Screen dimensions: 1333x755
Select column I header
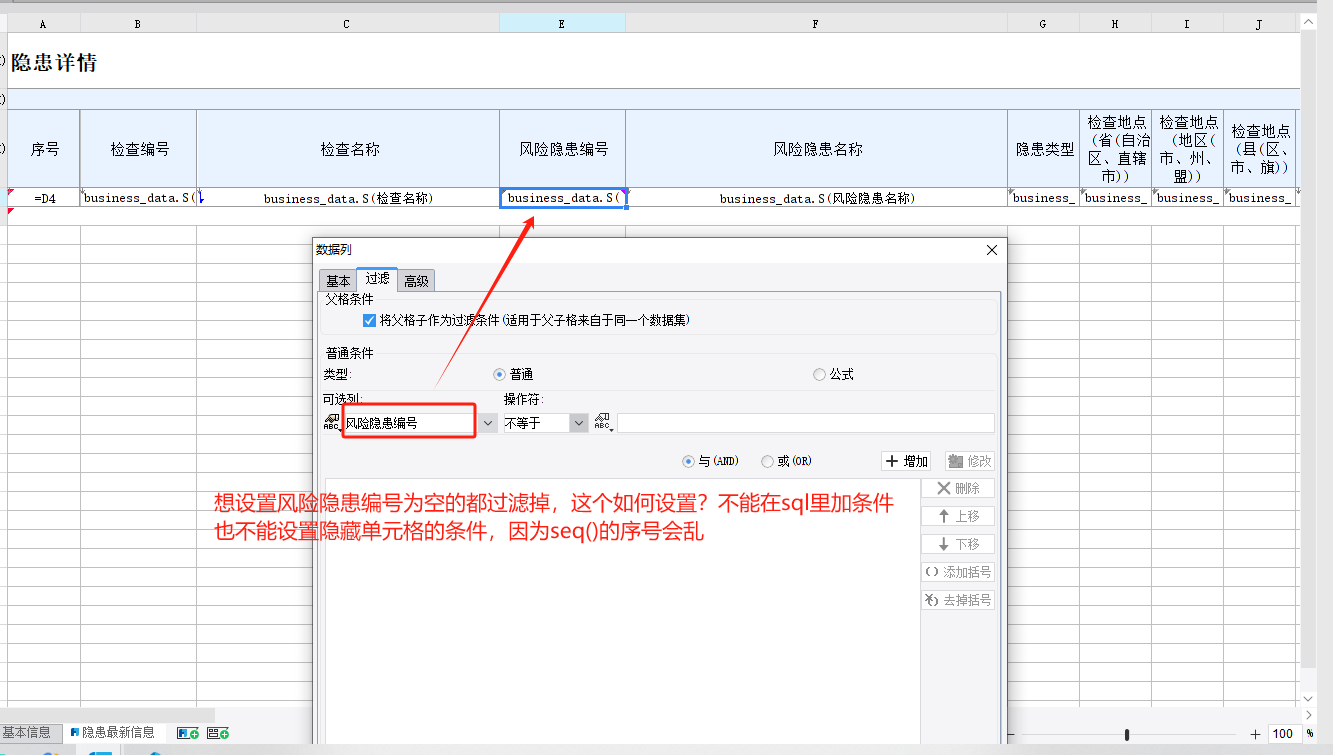(x=1187, y=23)
